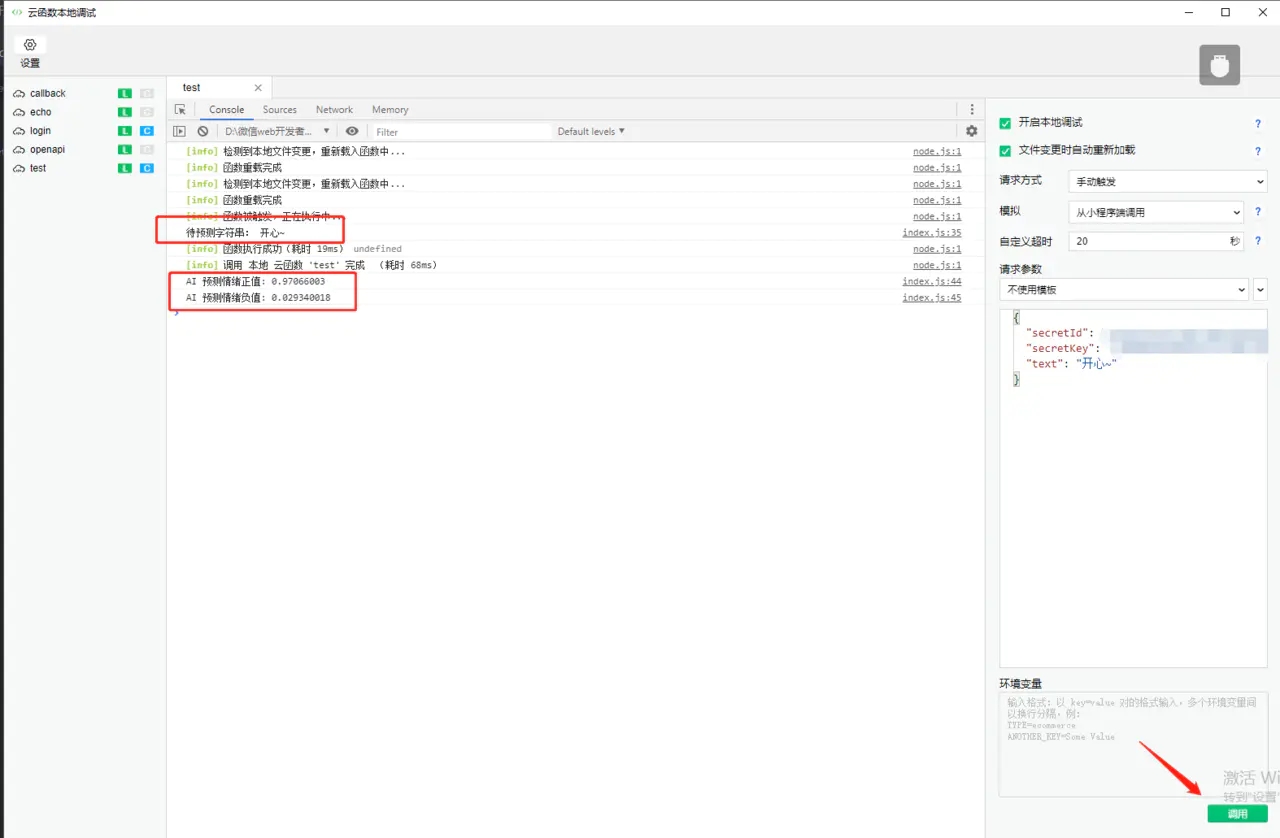1280x838 pixels.
Task: Click the AI 预测情绪正值 log line
Action: pos(255,282)
